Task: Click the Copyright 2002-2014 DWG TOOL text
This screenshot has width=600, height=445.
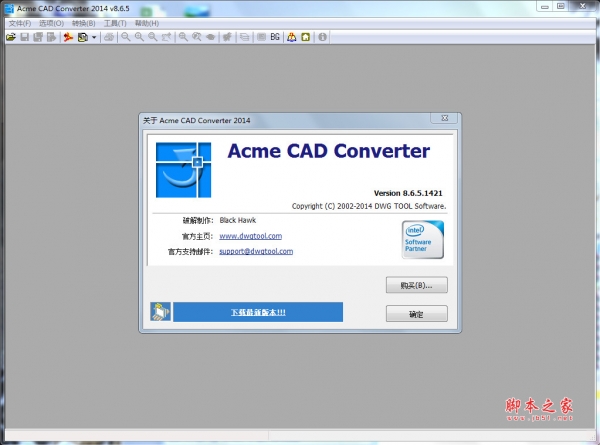Action: [x=369, y=206]
